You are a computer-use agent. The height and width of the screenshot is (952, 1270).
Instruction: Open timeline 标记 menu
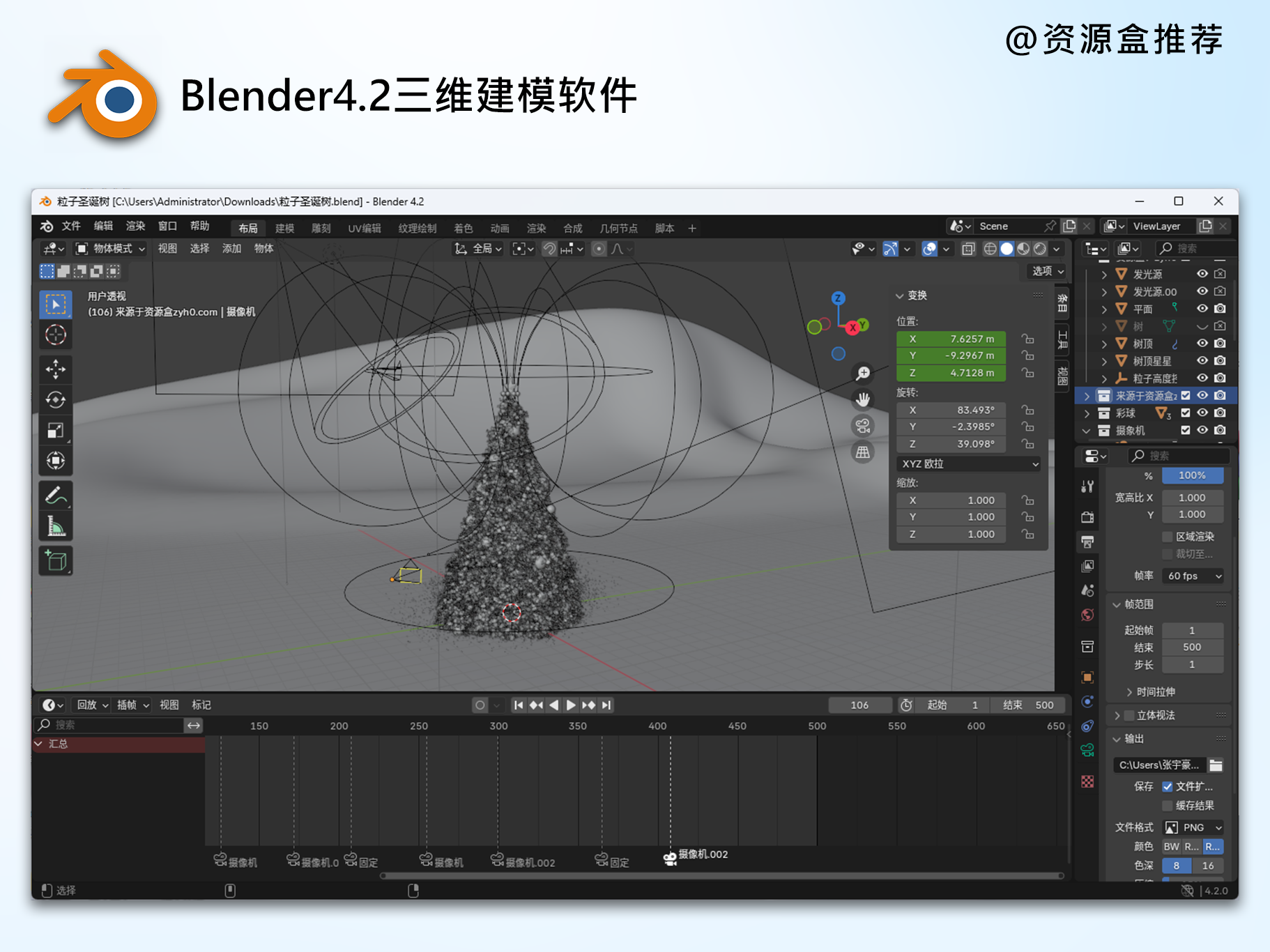click(201, 705)
